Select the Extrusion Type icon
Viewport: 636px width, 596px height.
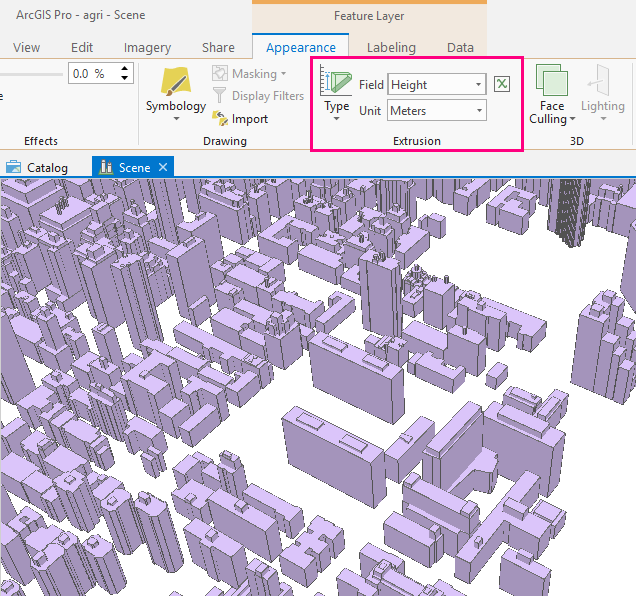pyautogui.click(x=335, y=80)
